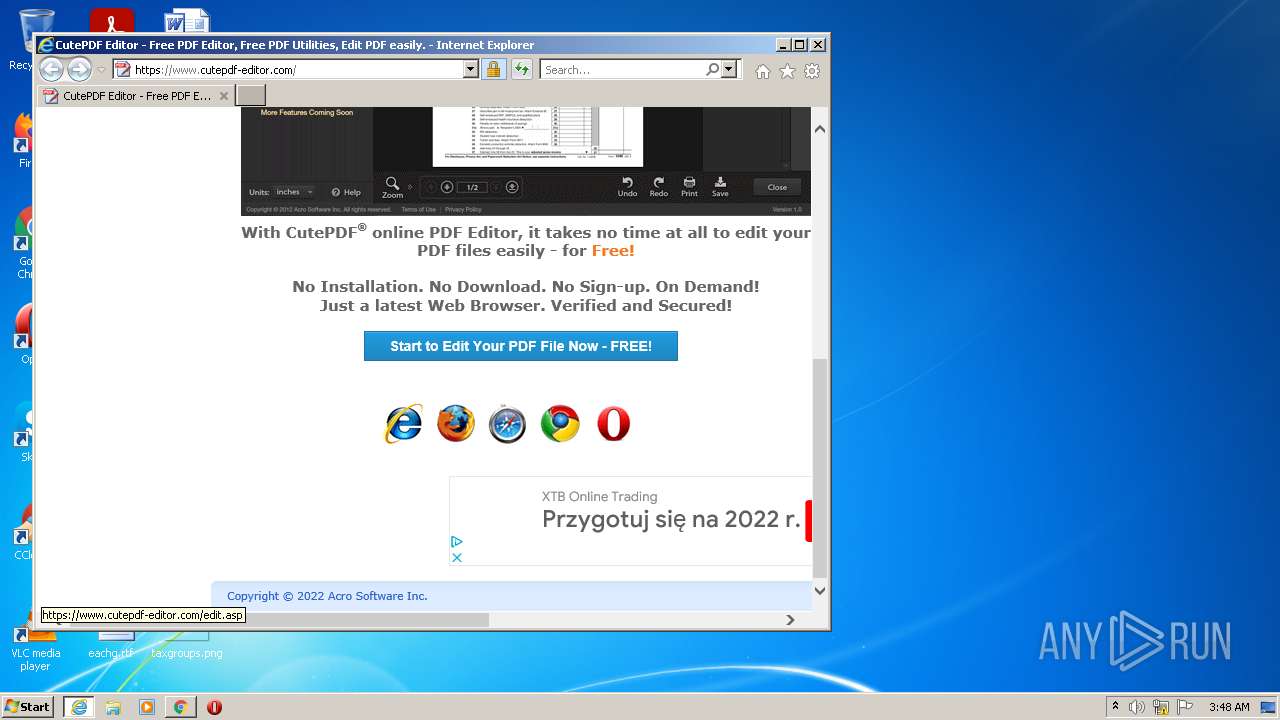This screenshot has width=1280, height=720.
Task: Click Start to Edit Your PDF File Now button
Action: (x=521, y=346)
